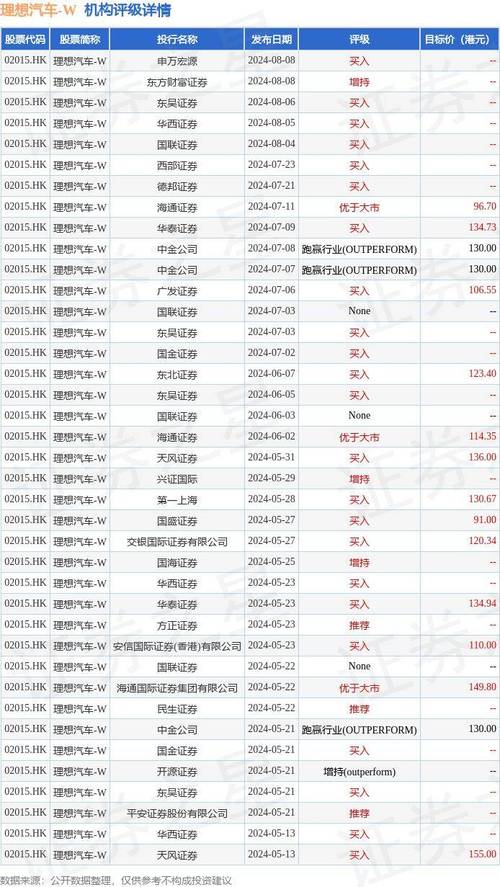The width and height of the screenshot is (500, 887).
Task: Click the 发布日期 column header
Action: (x=271, y=40)
